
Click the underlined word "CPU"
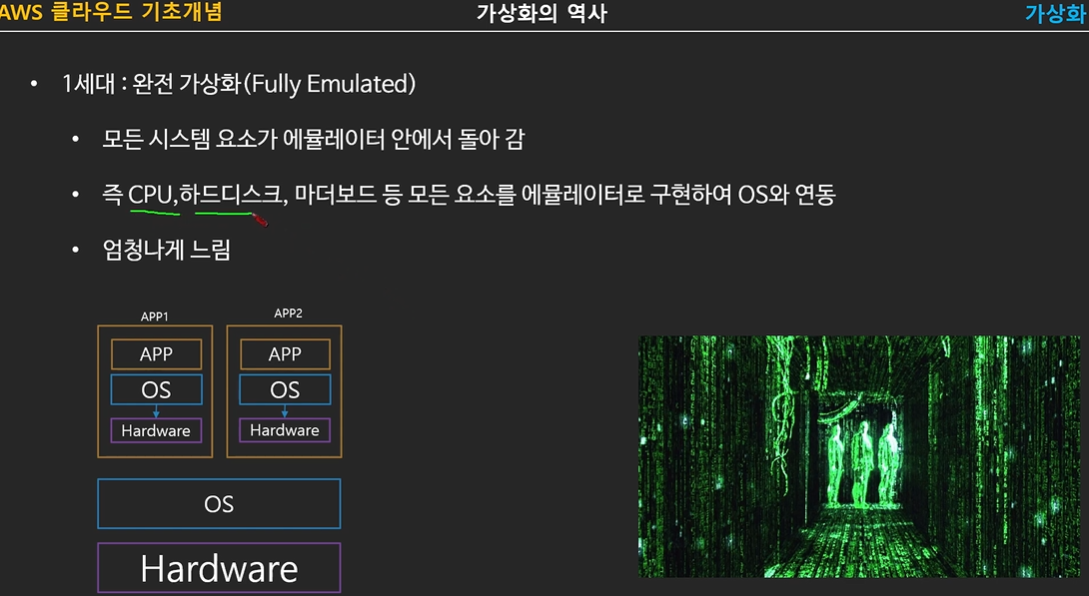(x=151, y=194)
